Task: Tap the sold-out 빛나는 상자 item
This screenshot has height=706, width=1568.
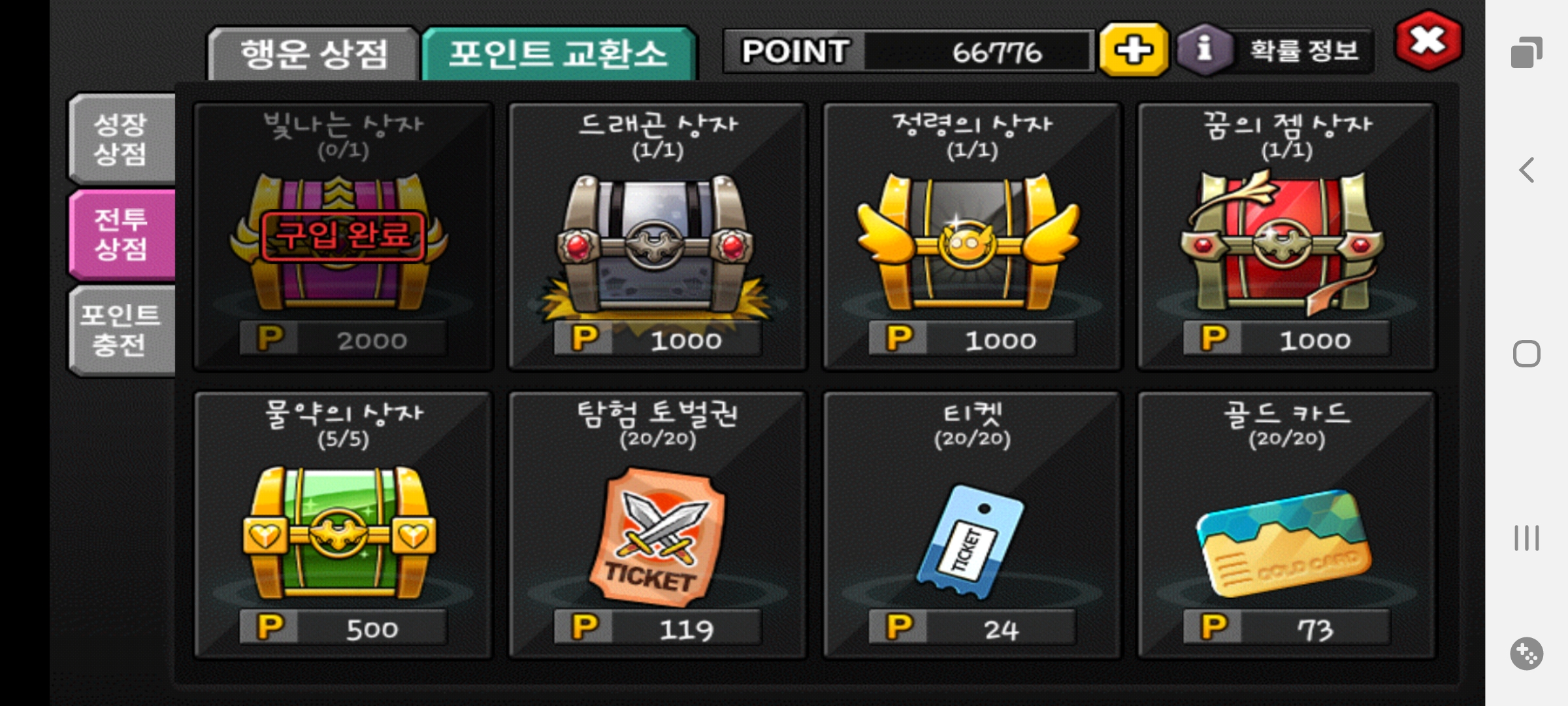Action: point(344,237)
